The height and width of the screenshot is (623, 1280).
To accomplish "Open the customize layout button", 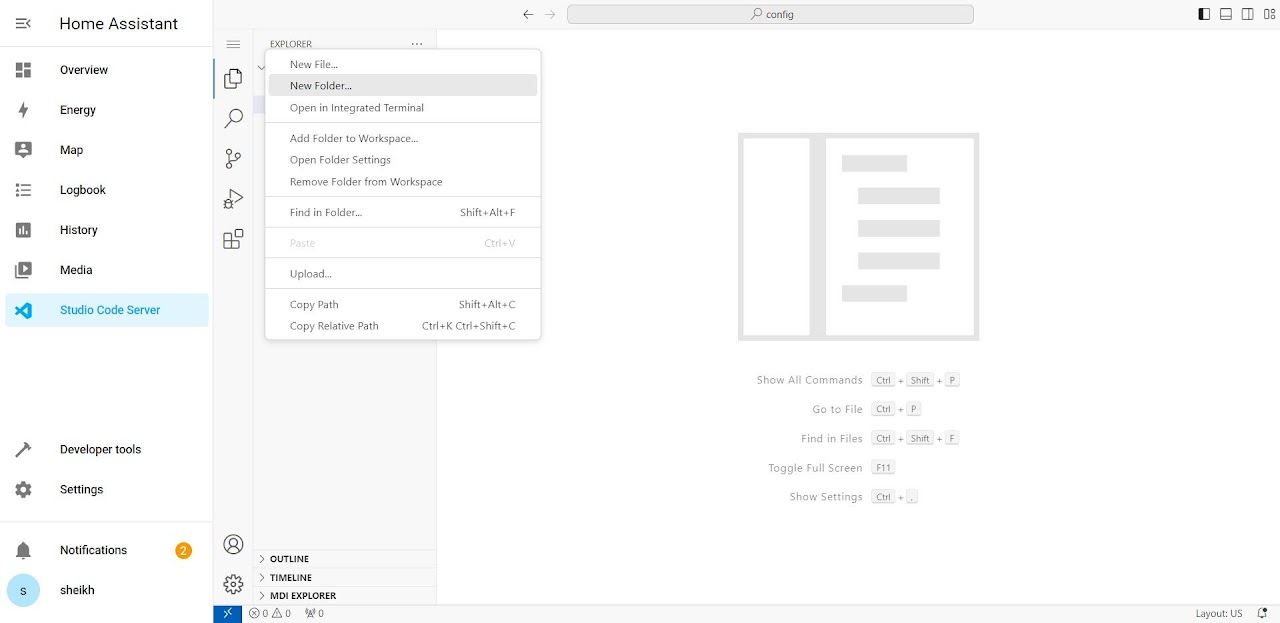I will [x=1269, y=14].
